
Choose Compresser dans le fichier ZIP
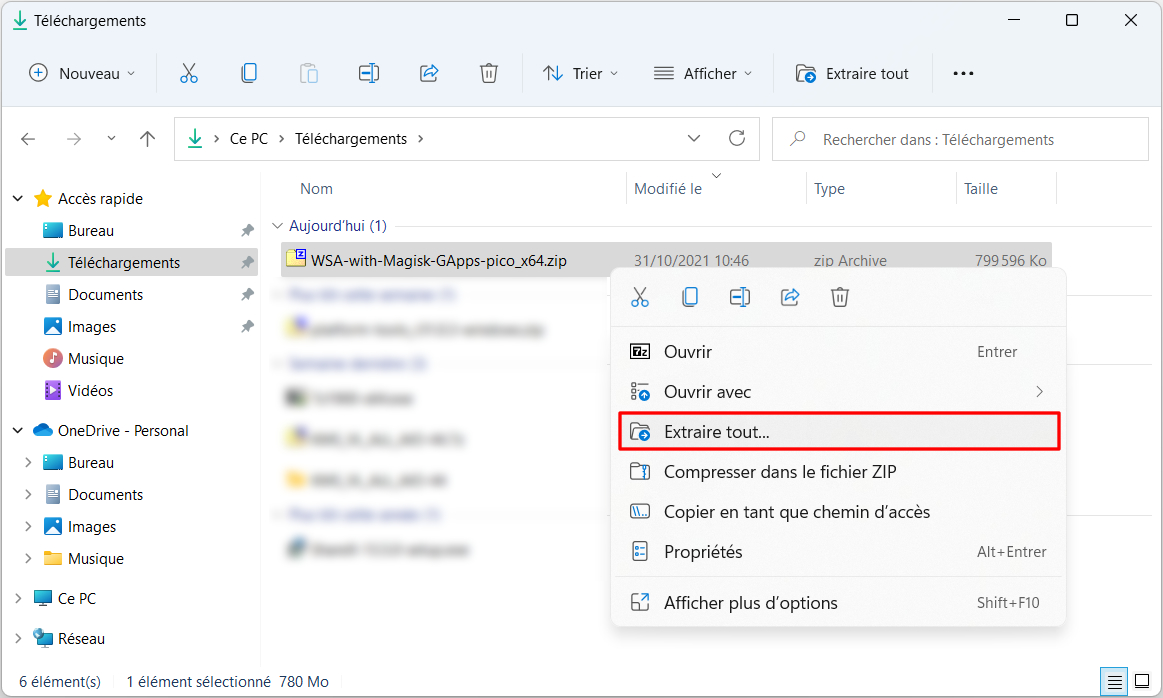(838, 472)
